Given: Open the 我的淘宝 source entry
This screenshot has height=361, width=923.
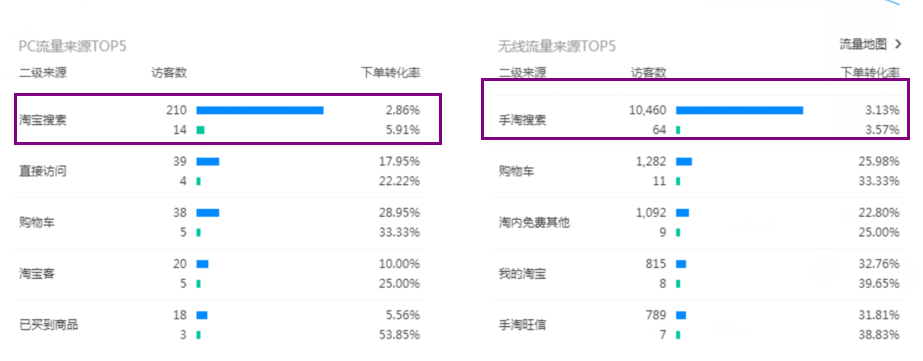Looking at the screenshot, I should click(522, 274).
